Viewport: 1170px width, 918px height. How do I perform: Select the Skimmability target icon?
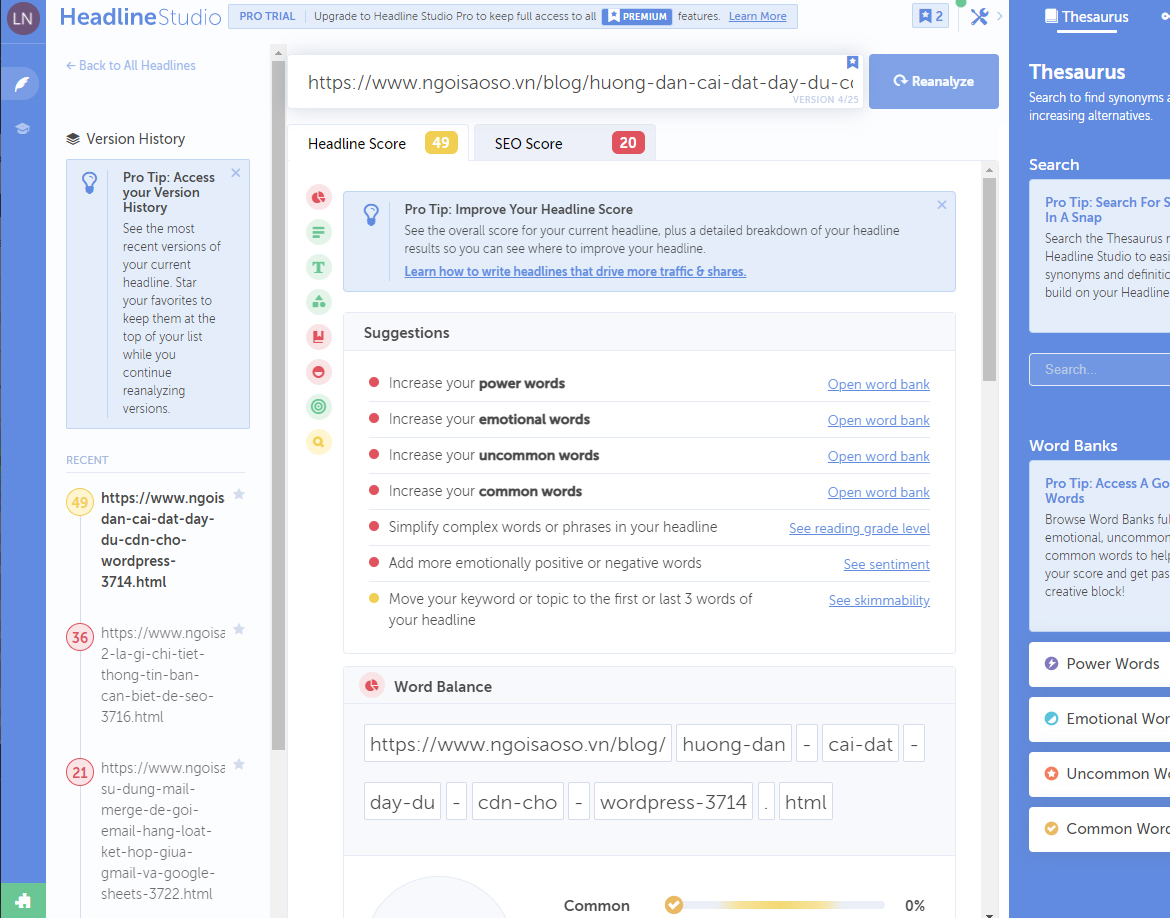(318, 407)
